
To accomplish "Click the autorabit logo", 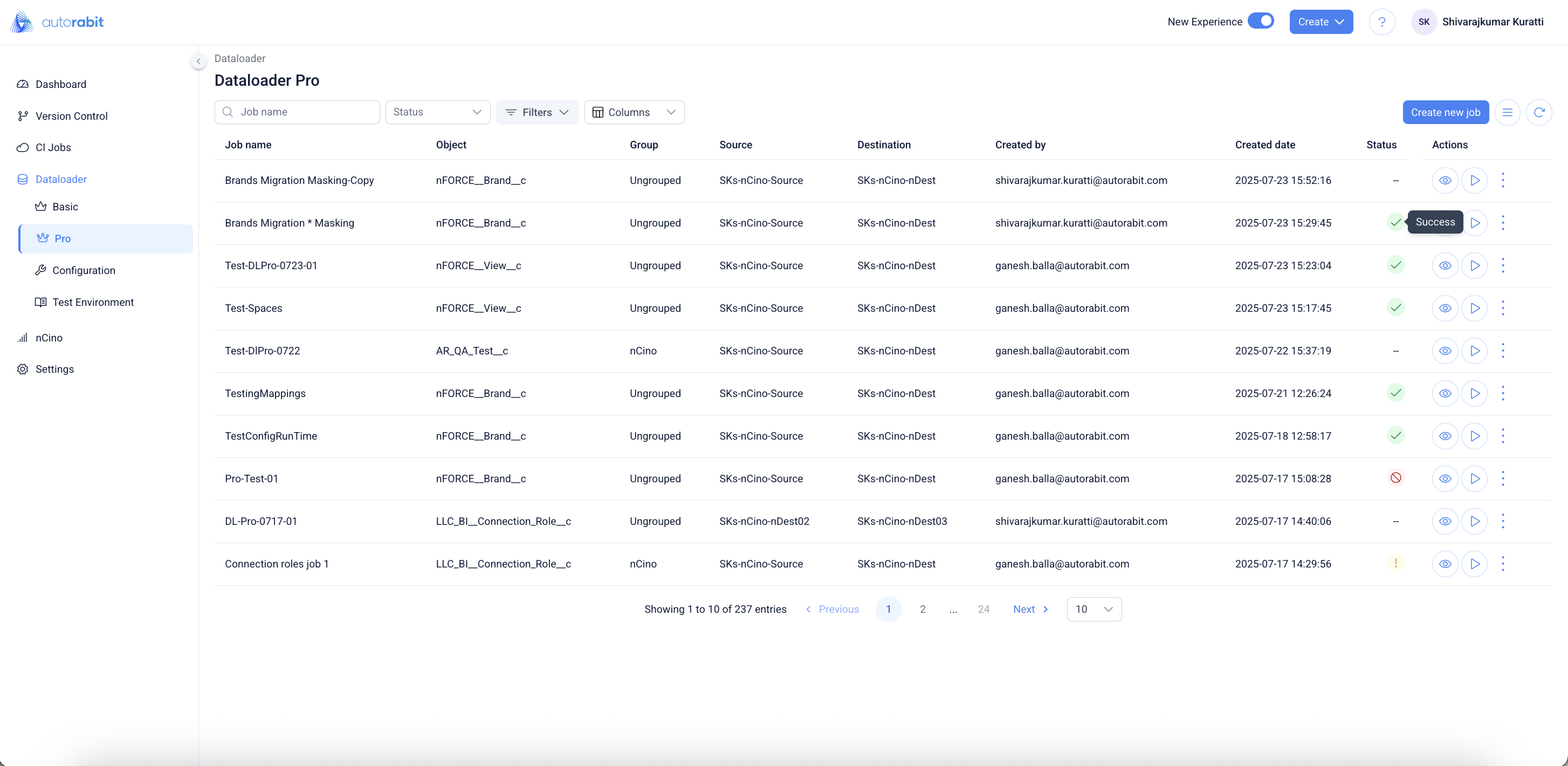I will 57,22.
